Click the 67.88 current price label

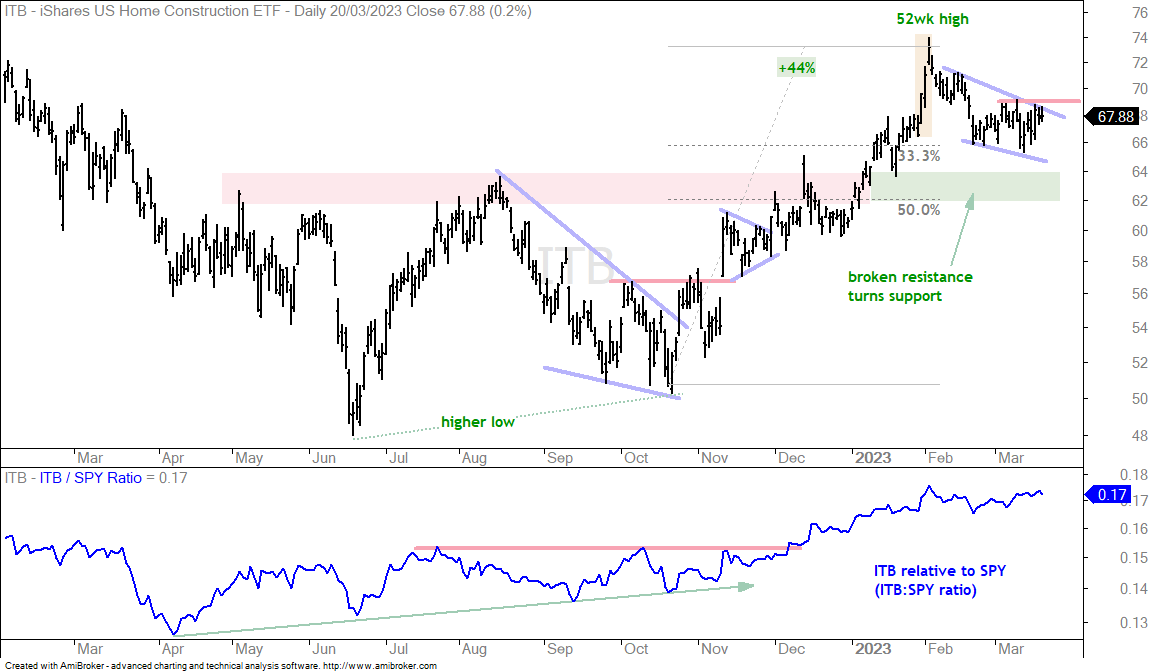(x=1115, y=116)
